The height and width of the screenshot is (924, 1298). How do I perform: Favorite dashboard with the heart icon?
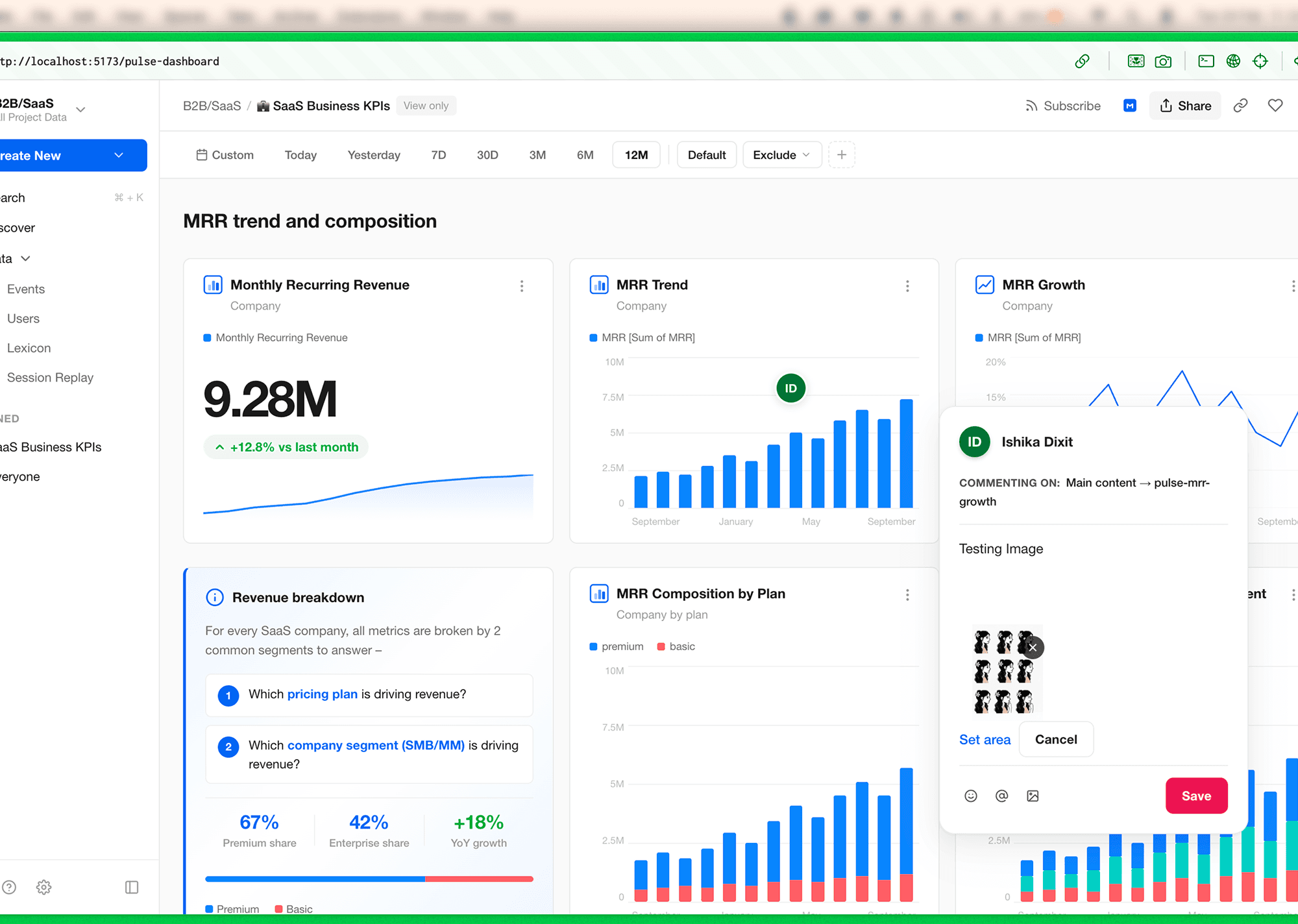1275,106
